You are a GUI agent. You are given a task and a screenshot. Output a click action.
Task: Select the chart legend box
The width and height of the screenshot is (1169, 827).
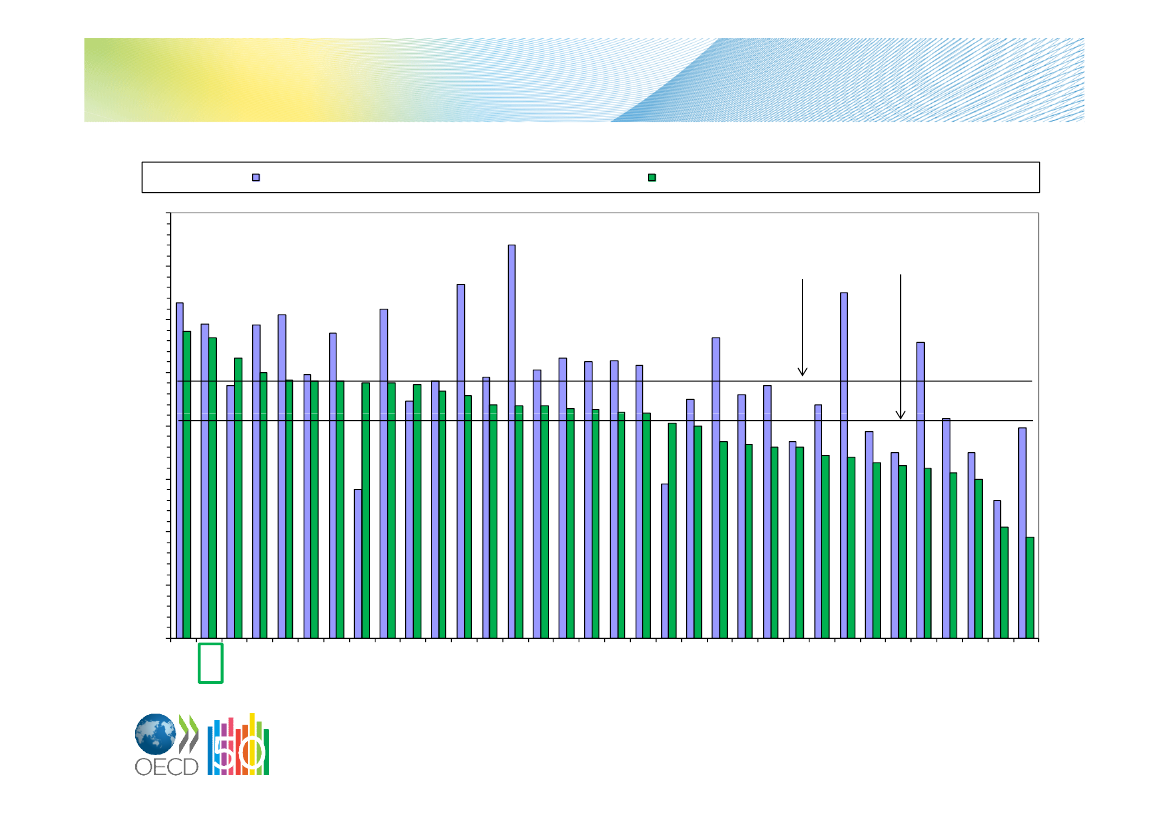[590, 177]
